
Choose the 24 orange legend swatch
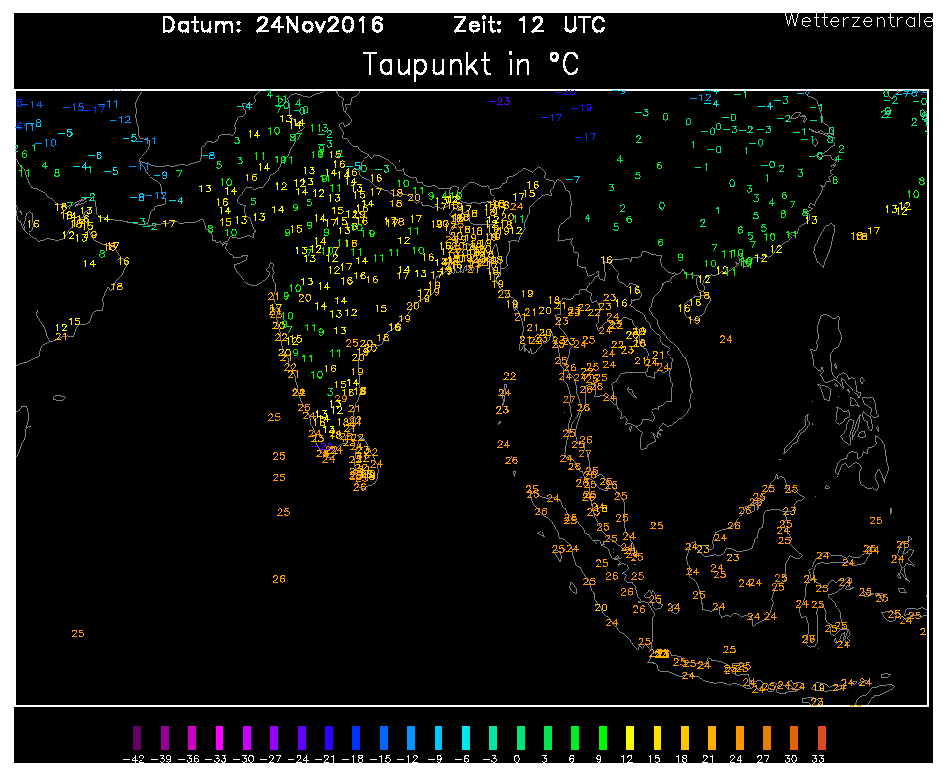coord(738,738)
